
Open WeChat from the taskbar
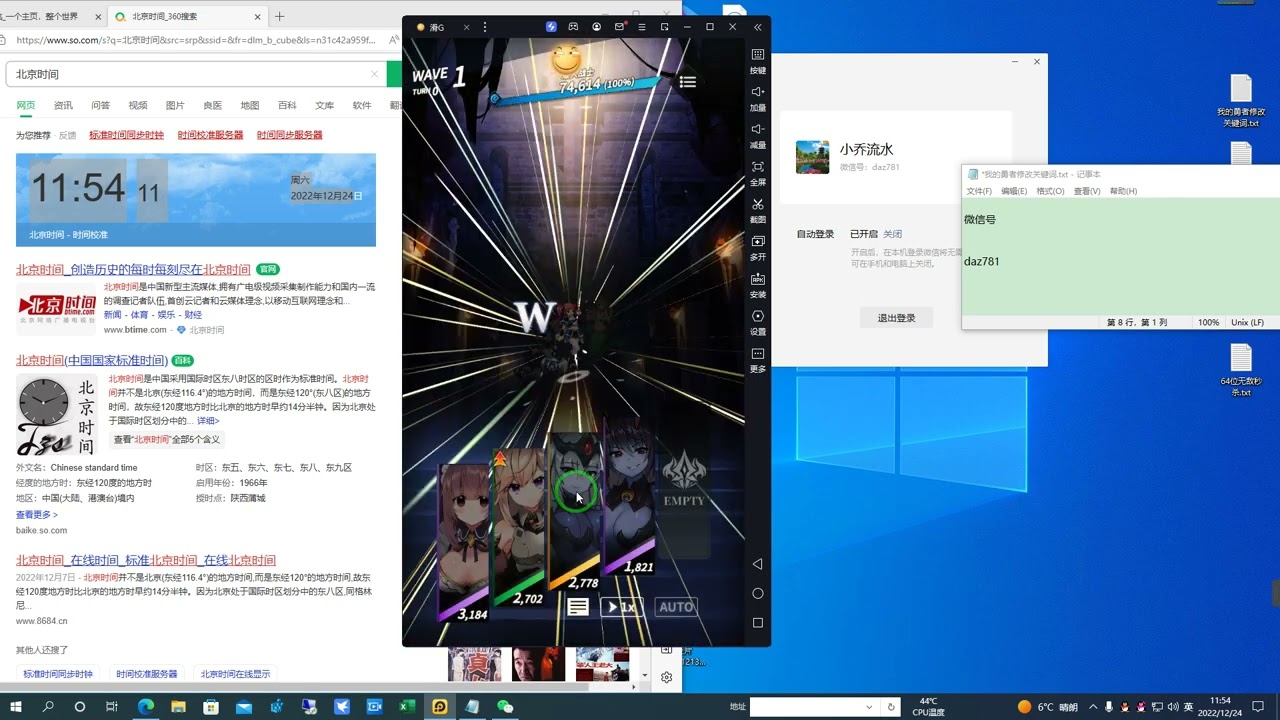click(505, 706)
